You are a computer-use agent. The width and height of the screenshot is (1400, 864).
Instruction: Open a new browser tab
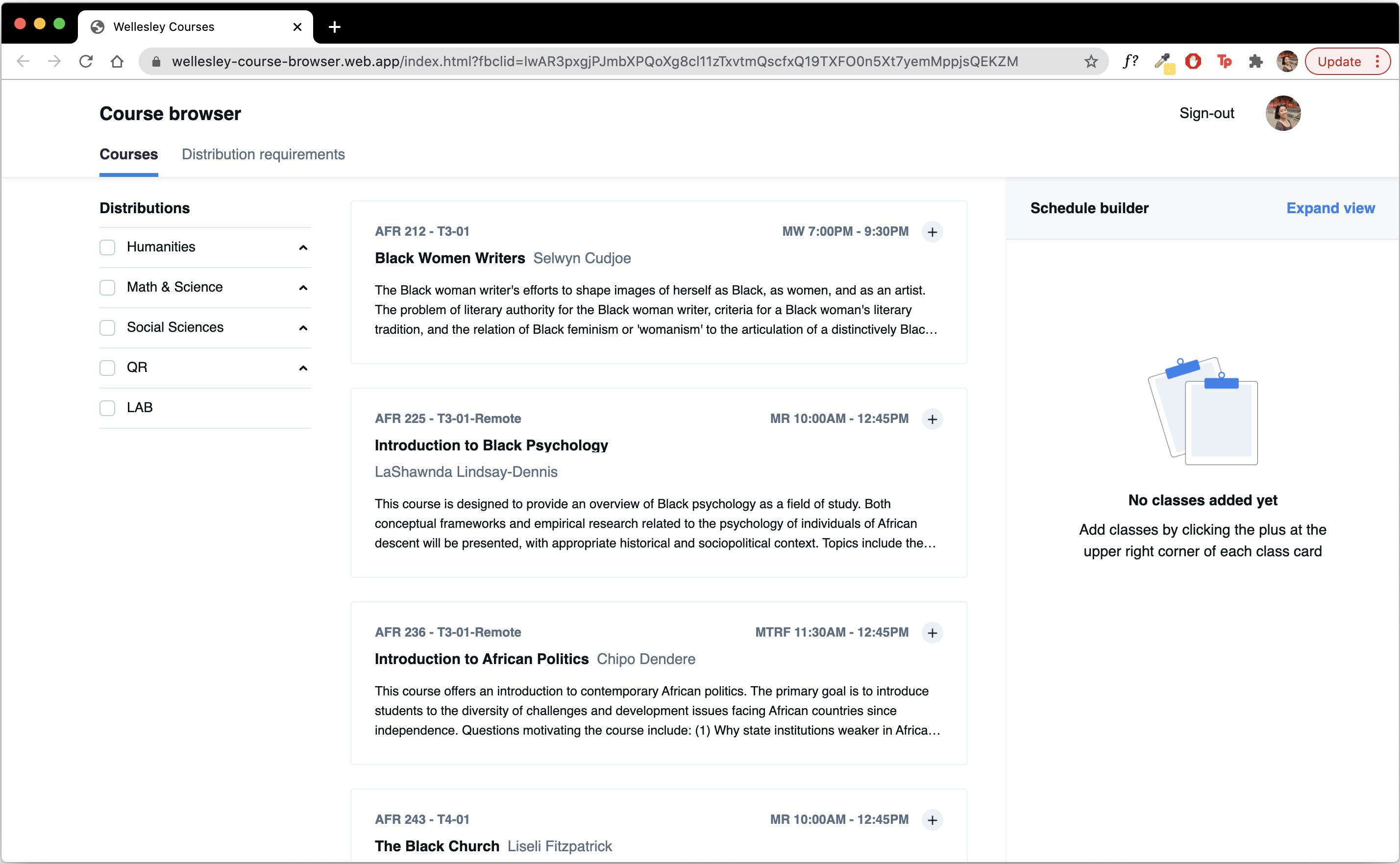(334, 27)
